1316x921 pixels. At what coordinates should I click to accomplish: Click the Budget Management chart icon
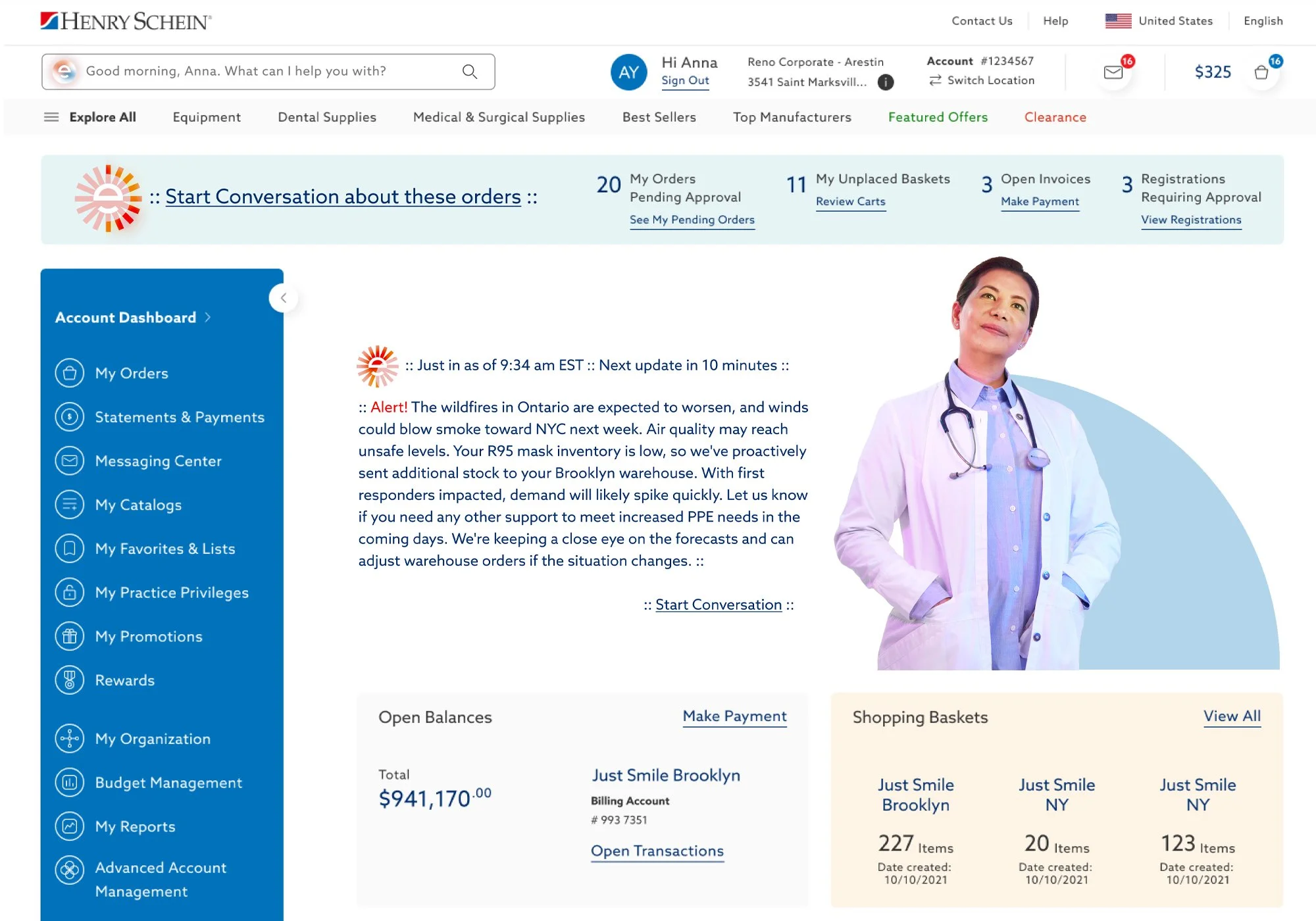tap(70, 783)
